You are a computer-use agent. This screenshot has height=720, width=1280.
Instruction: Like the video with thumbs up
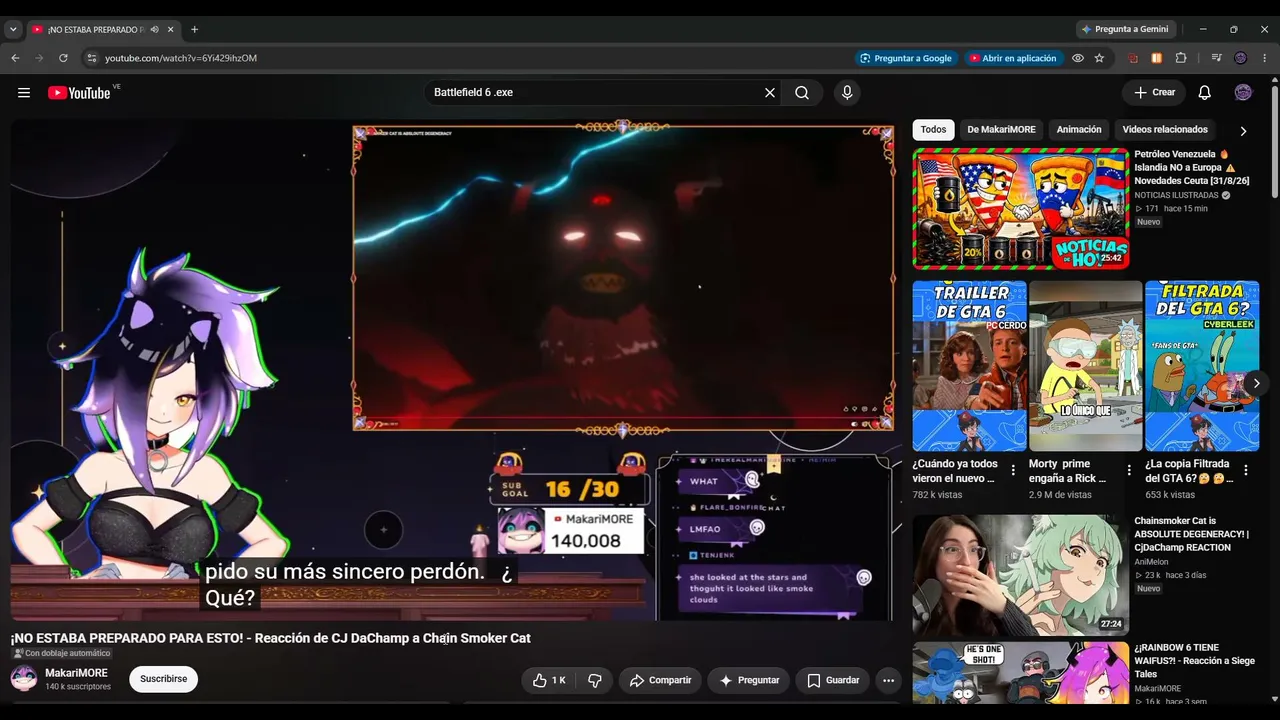549,680
